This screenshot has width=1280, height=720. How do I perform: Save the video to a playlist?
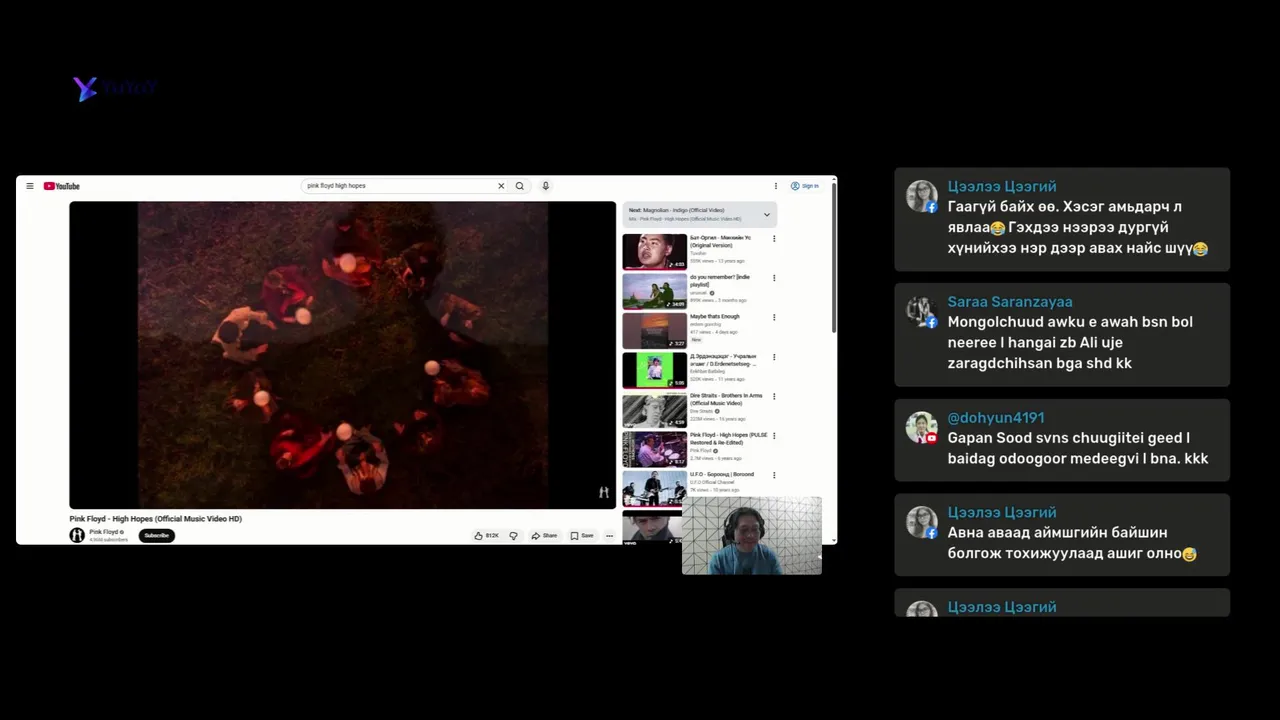tap(582, 536)
